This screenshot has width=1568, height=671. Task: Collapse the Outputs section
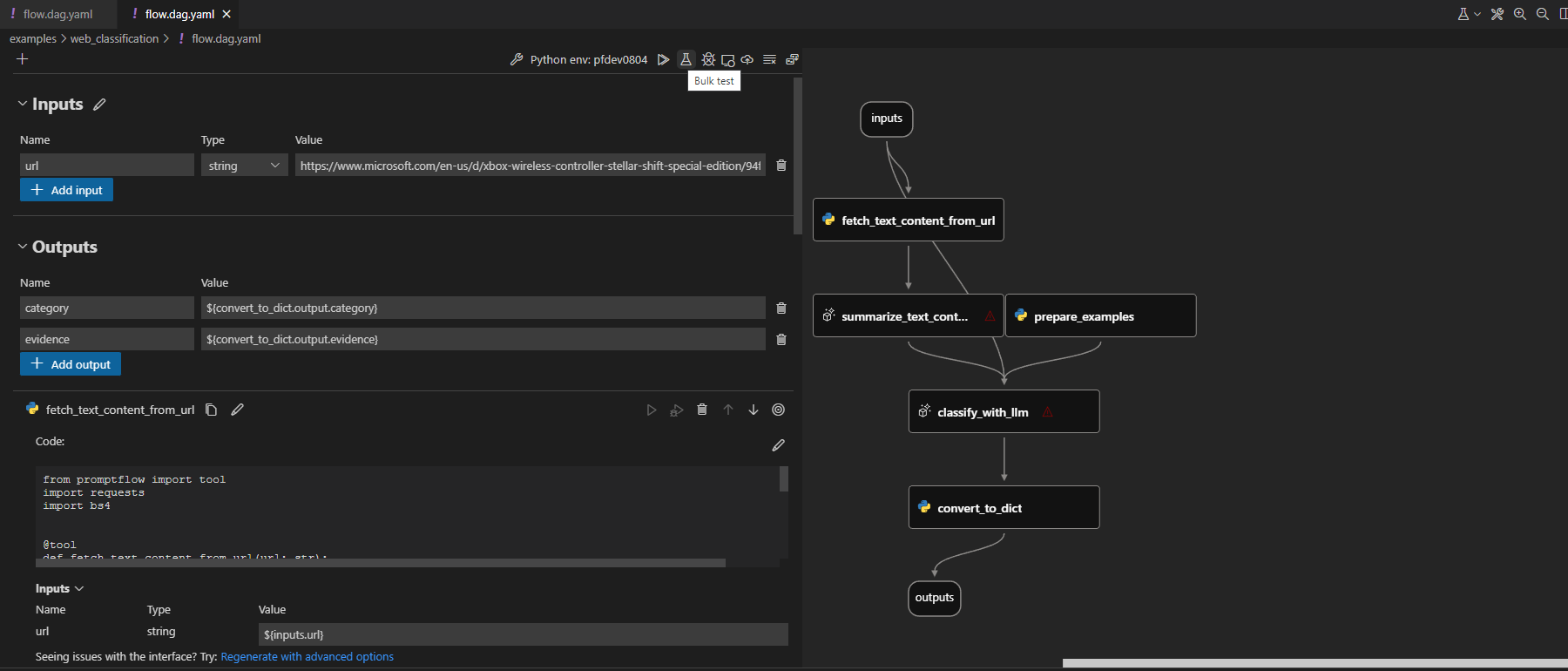point(23,247)
